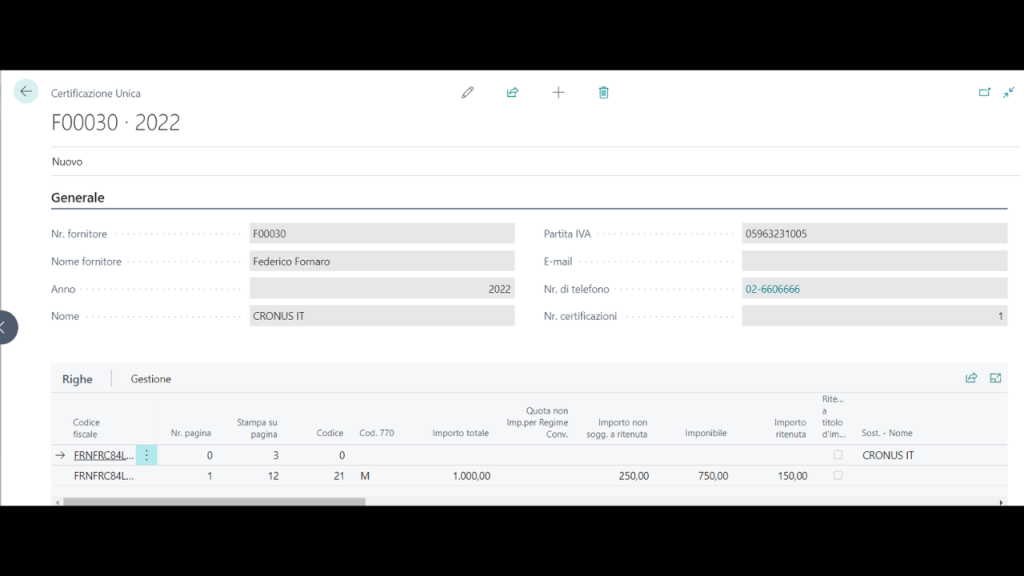Click the plus icon to create new

coord(558,92)
